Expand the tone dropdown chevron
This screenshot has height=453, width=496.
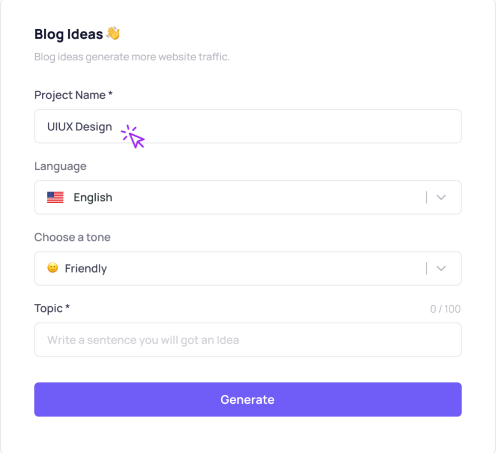441,268
